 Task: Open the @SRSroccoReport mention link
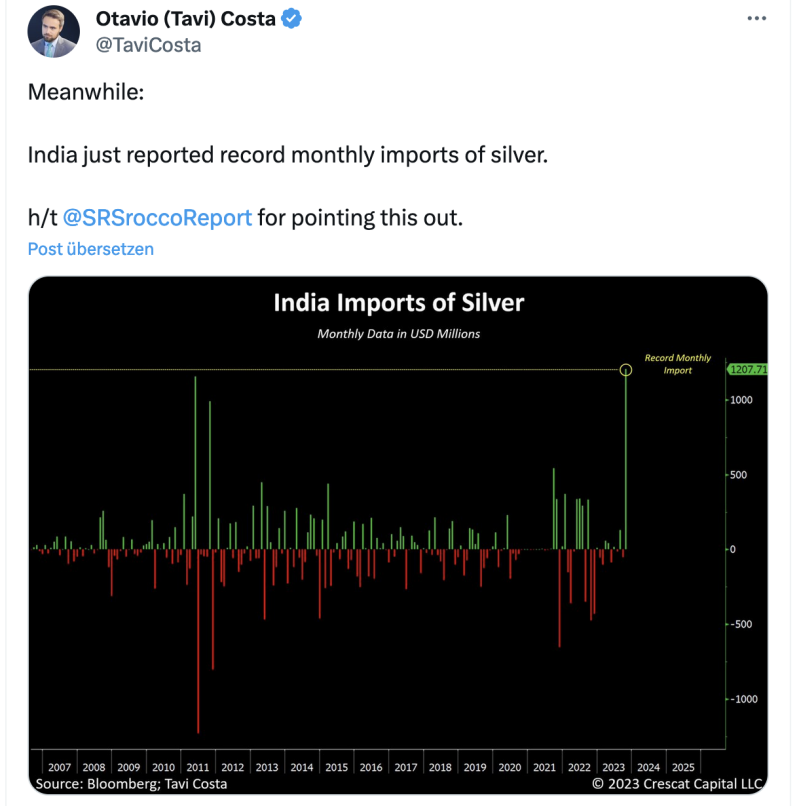(157, 217)
